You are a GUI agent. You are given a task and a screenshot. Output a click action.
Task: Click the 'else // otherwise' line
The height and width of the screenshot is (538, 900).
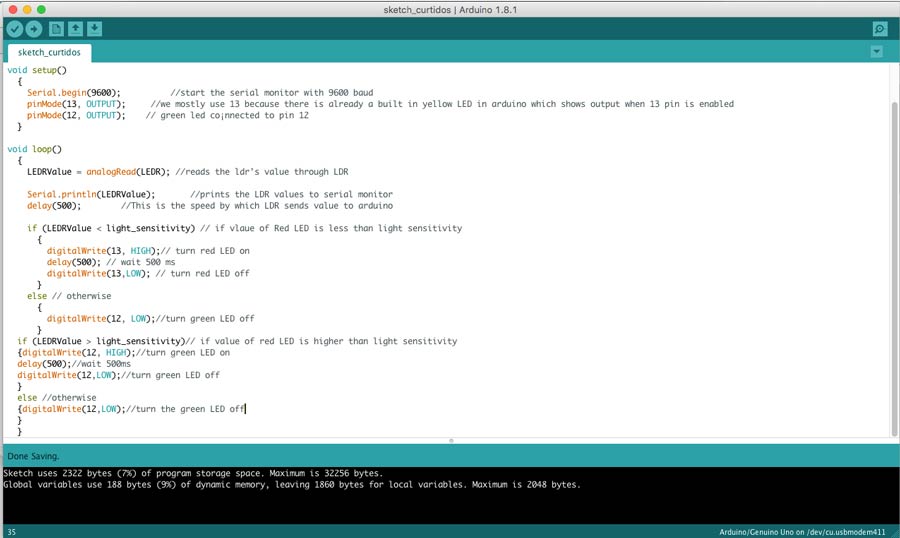tap(69, 296)
